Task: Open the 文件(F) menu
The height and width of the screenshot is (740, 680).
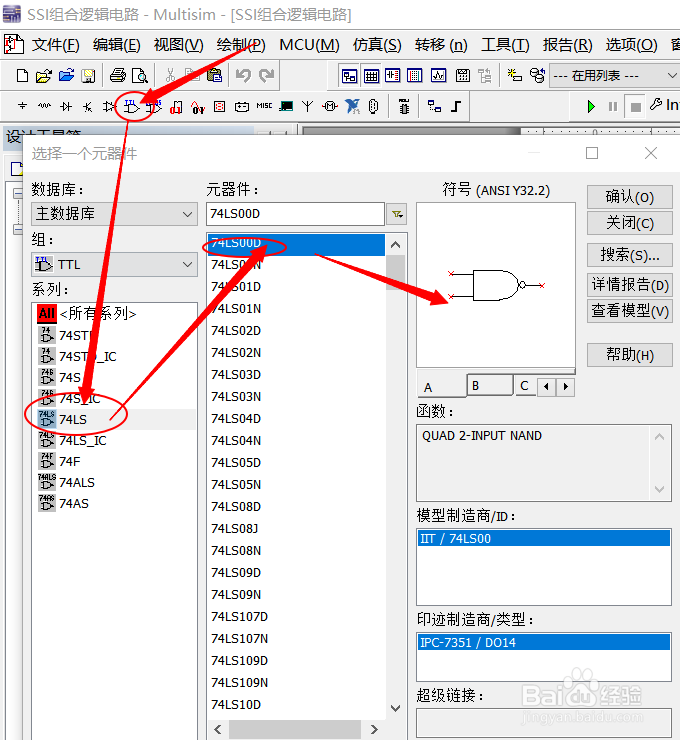Action: 55,45
